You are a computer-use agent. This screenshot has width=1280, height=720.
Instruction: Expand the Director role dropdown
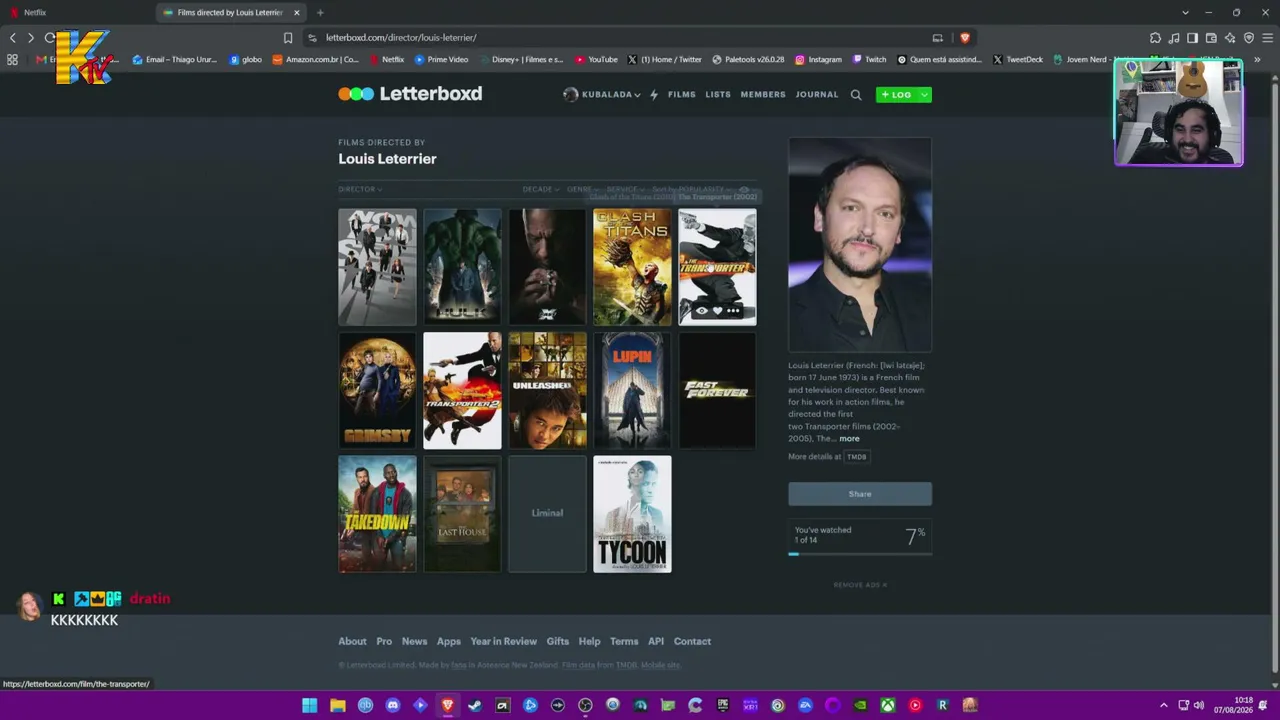[360, 189]
